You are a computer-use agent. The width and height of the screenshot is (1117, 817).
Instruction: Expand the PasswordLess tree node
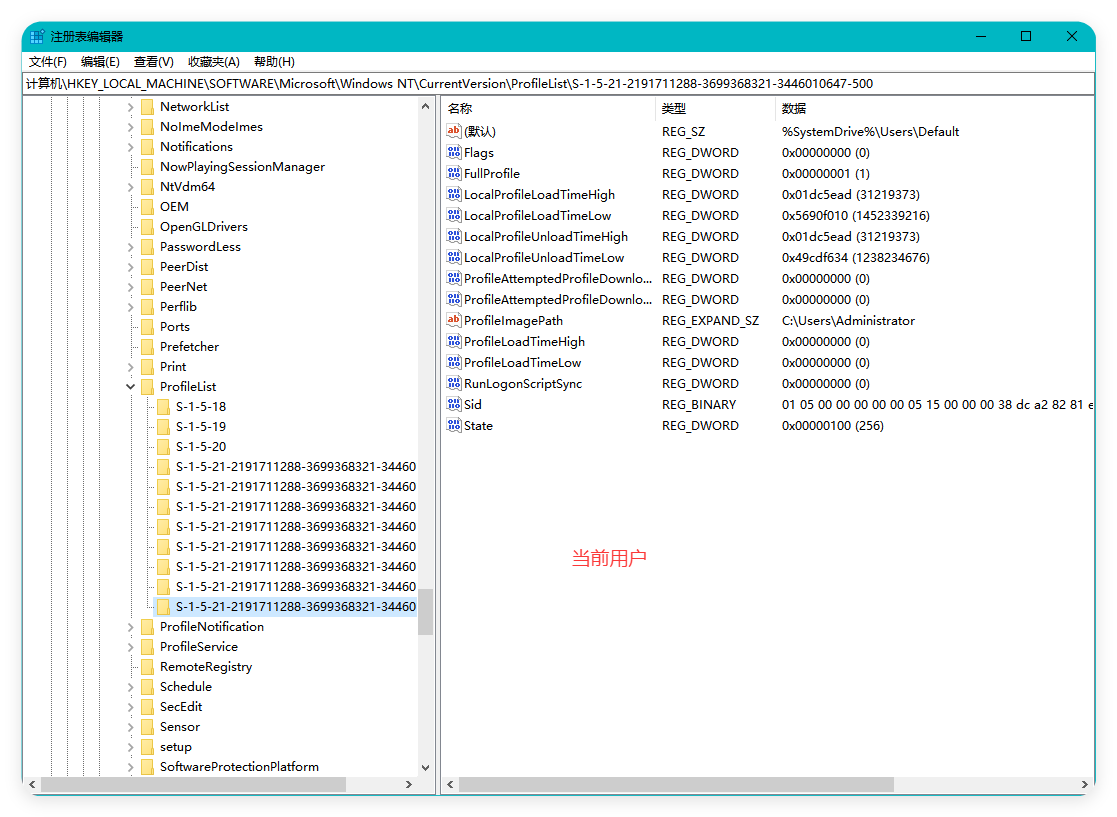(x=130, y=247)
